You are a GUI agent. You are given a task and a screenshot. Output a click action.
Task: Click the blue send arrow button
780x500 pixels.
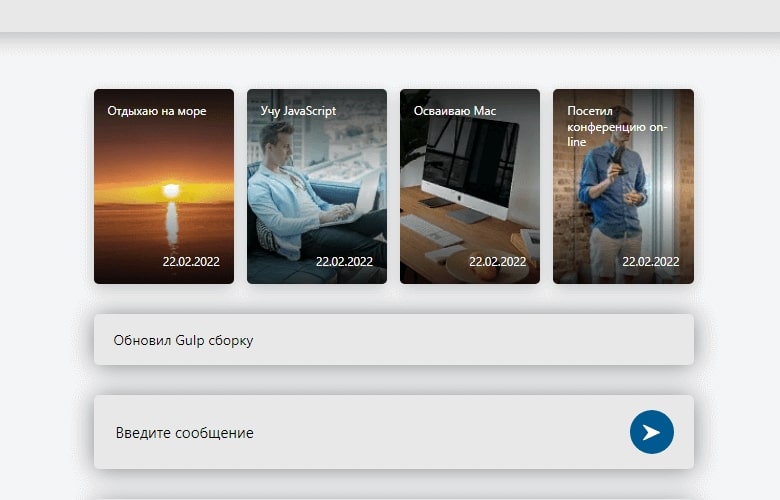[x=652, y=432]
